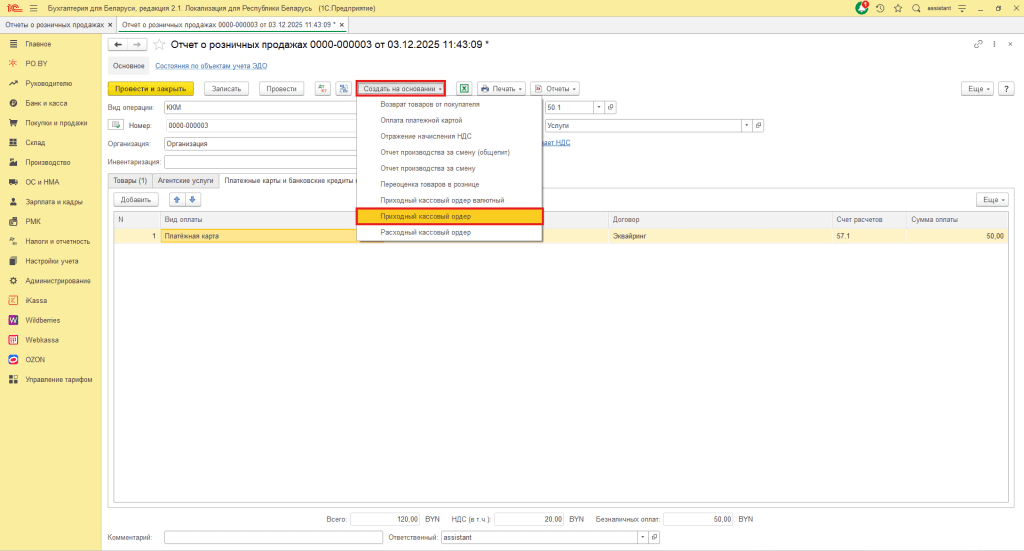The width and height of the screenshot is (1024, 551).
Task: Open Банк и касса sidebar section
Action: tap(46, 103)
